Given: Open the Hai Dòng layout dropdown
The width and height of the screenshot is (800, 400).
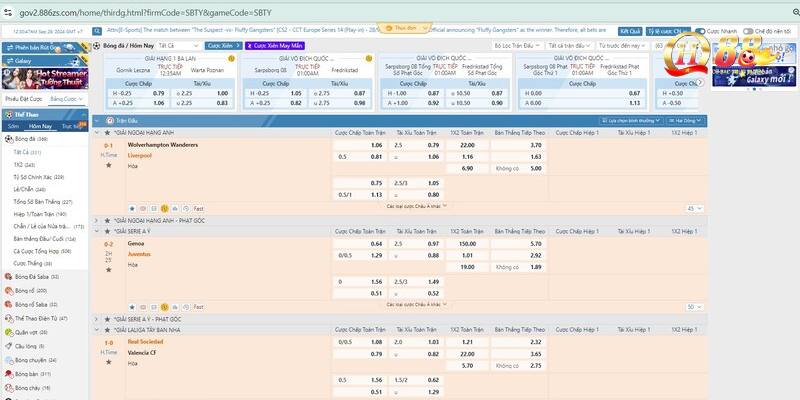Looking at the screenshot, I should click(685, 121).
